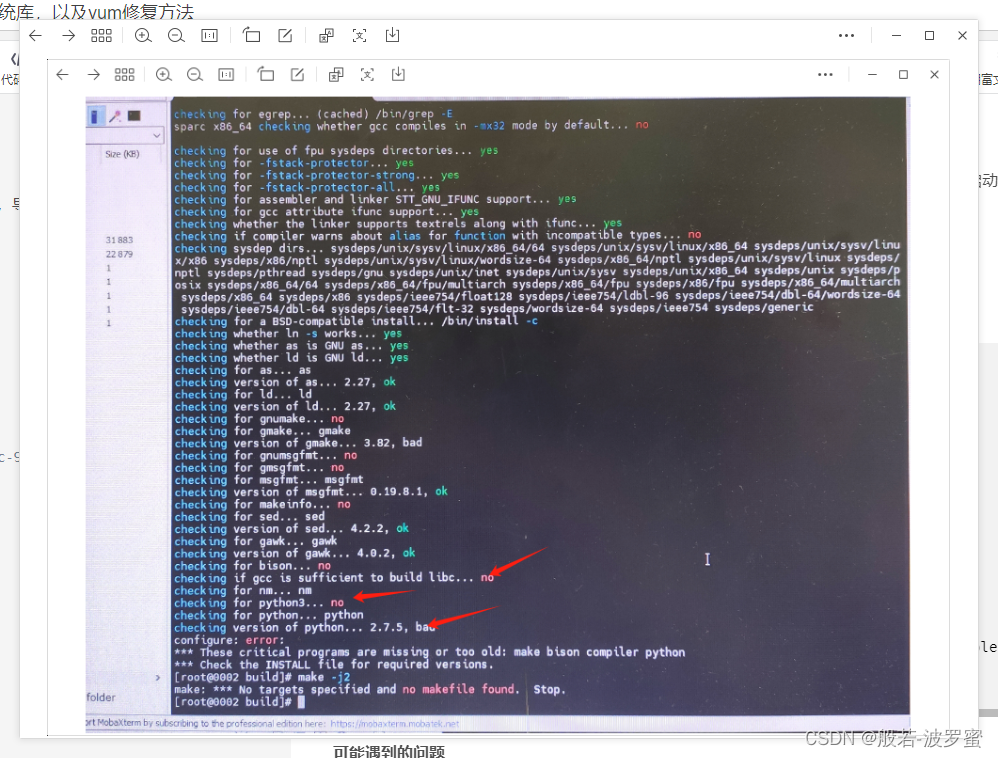The width and height of the screenshot is (998, 758).
Task: Open the '...' more options menu on inner window
Action: point(825,74)
